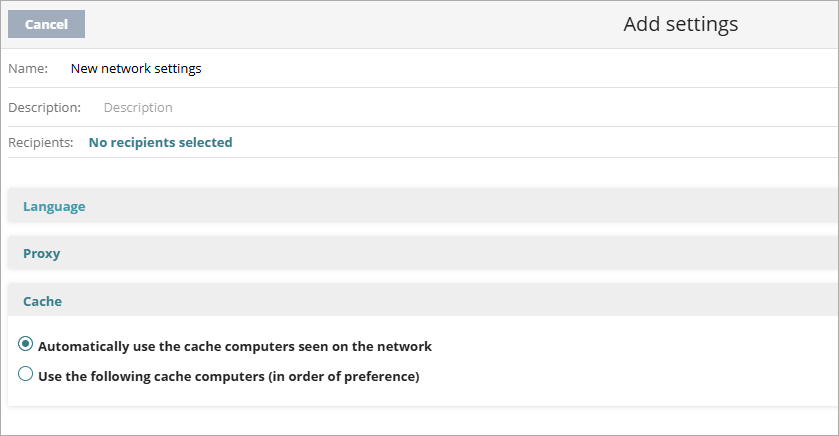Collapse the Cache section
This screenshot has width=839, height=436.
click(43, 300)
